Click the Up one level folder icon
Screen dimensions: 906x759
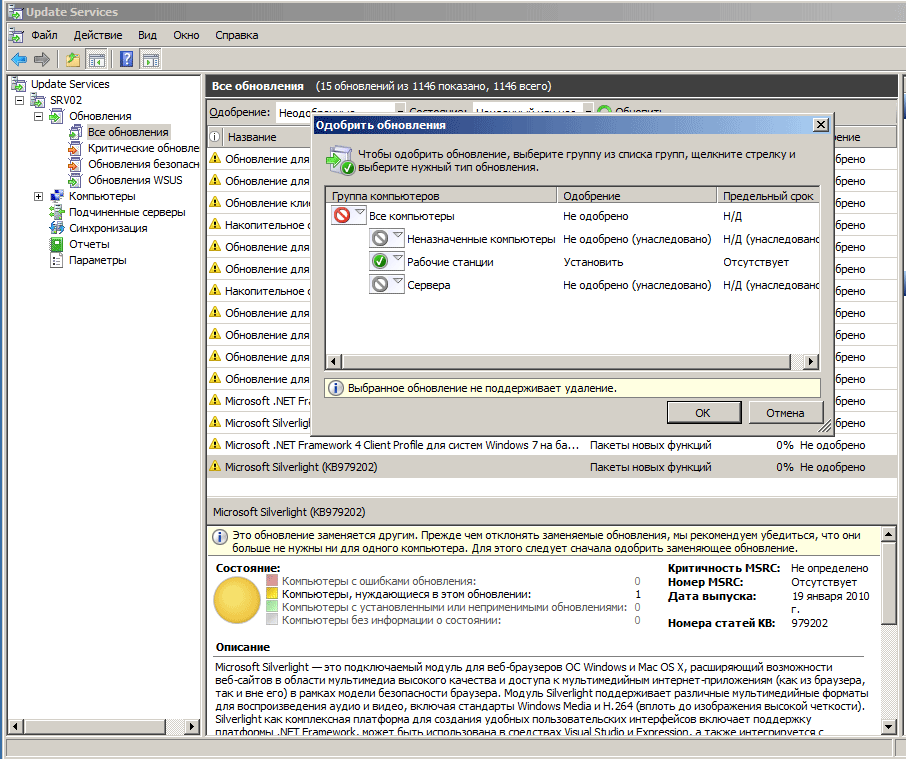coord(73,59)
